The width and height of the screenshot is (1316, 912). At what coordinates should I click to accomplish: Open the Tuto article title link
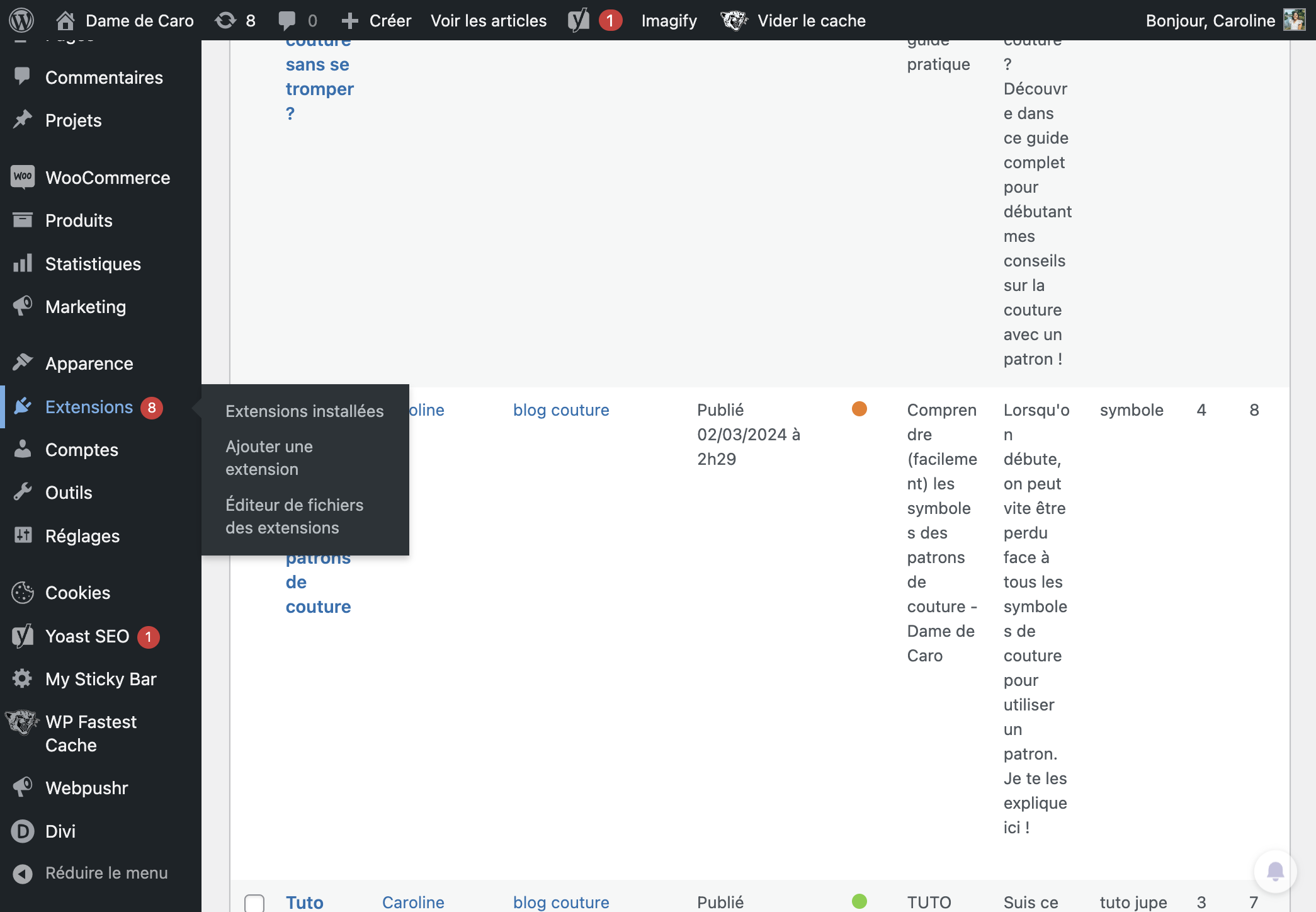coord(305,902)
